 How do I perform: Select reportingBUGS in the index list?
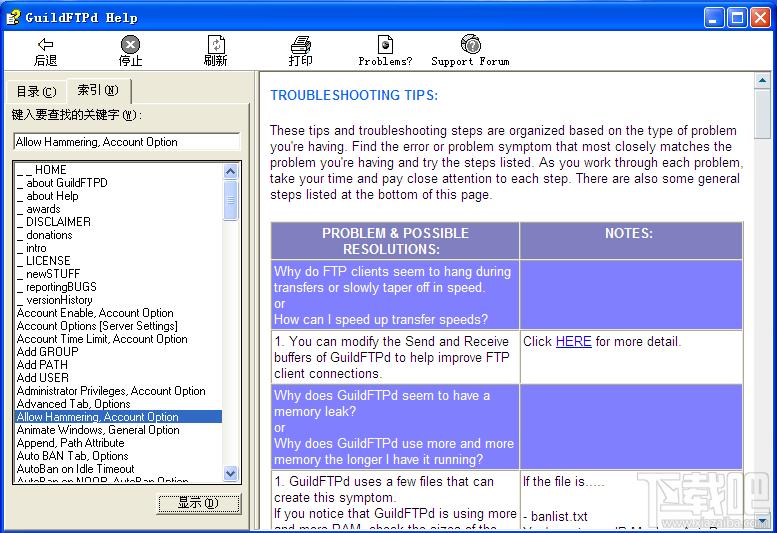coord(61,287)
